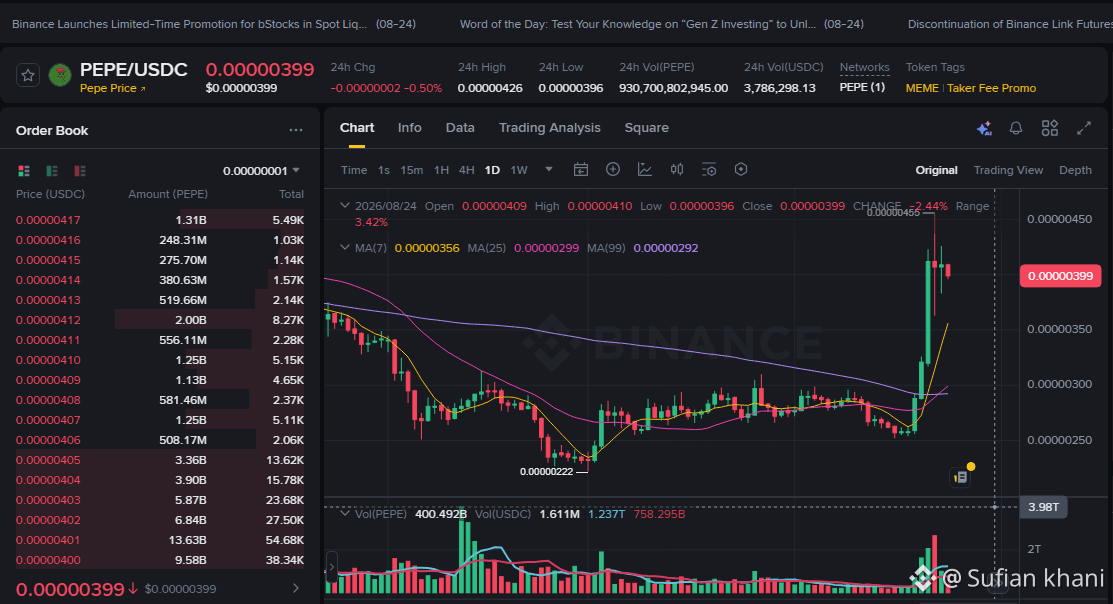
Task: Click the Amount (PEPE) column header
Action: (168, 194)
